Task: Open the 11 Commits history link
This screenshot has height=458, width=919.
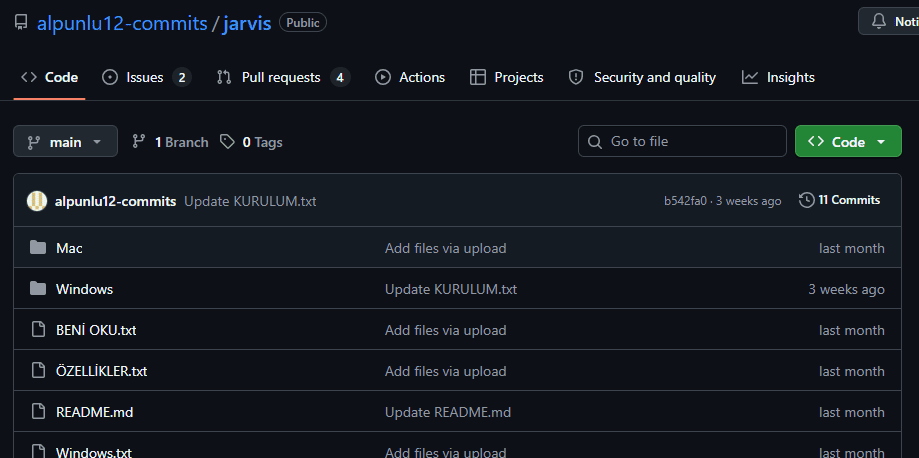Action: tap(840, 201)
